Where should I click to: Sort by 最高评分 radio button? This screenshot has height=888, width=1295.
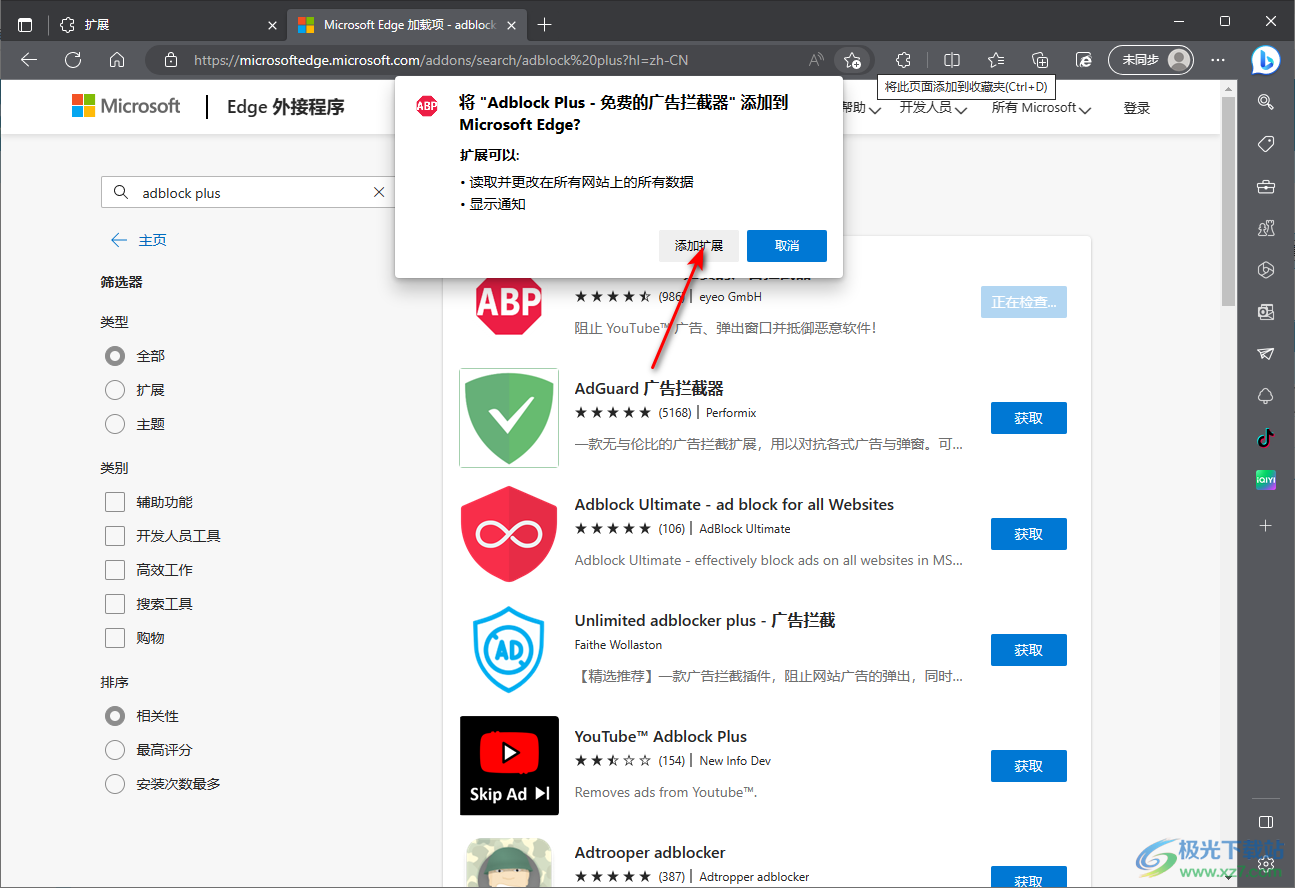click(115, 750)
